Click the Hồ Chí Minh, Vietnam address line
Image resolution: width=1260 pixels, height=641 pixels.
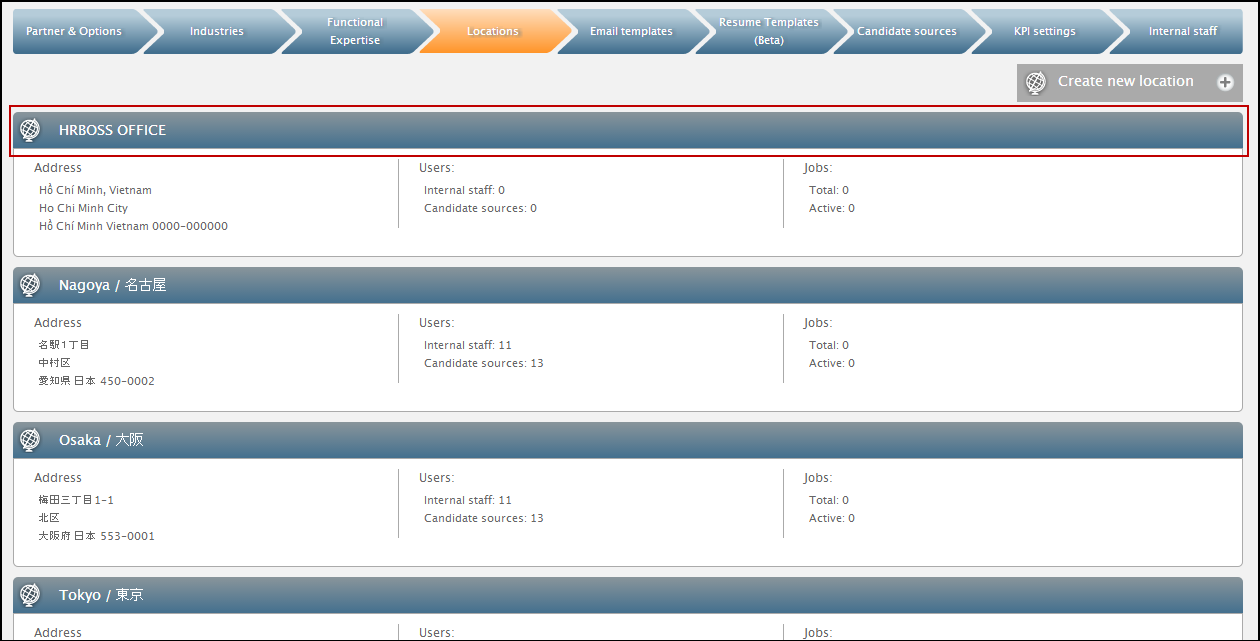(95, 190)
